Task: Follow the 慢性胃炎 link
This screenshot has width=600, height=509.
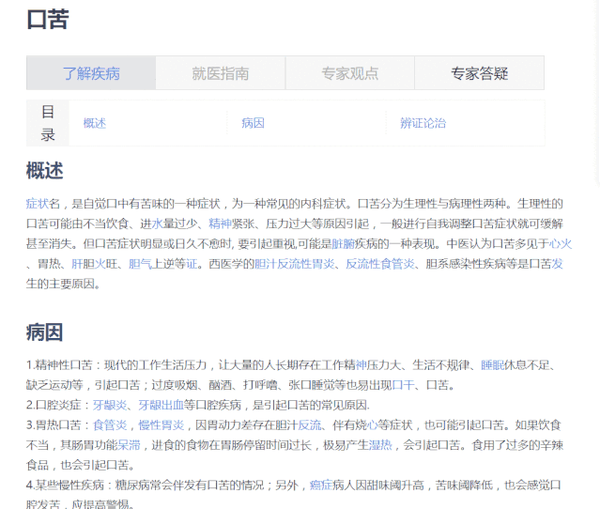Action: coord(161,425)
